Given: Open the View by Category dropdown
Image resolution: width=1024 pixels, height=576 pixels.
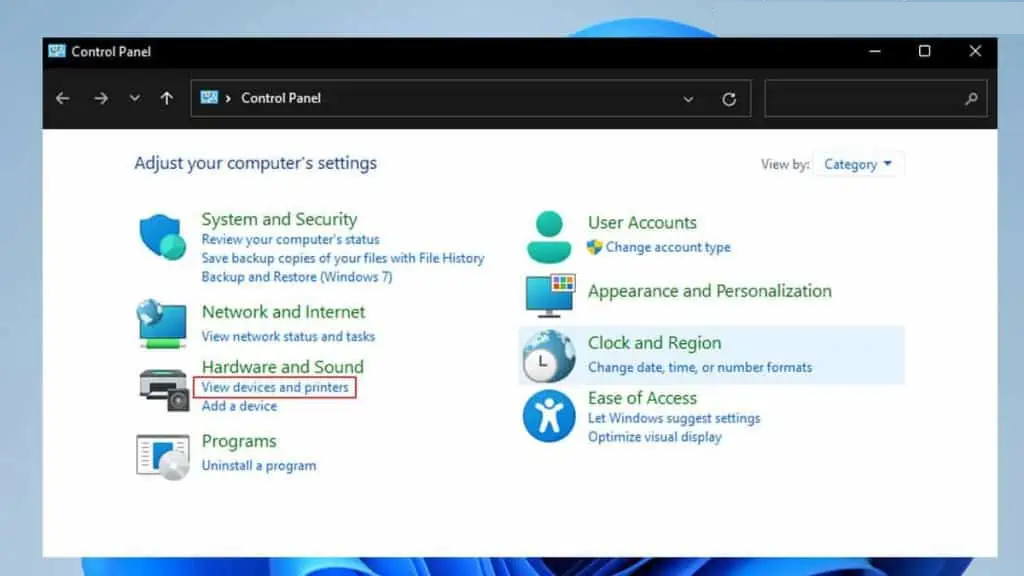Looking at the screenshot, I should (858, 164).
